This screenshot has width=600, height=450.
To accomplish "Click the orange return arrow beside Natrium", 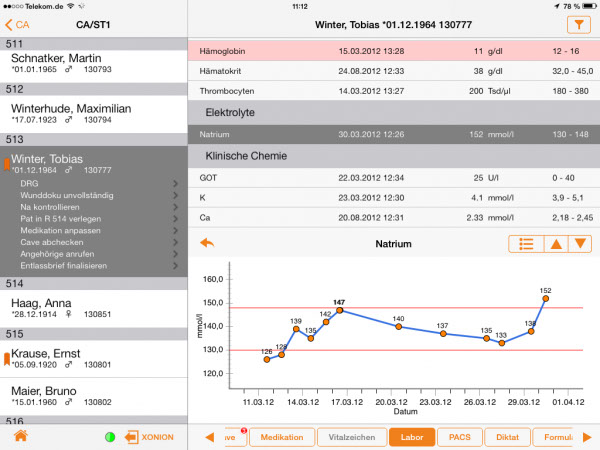I will [x=208, y=243].
